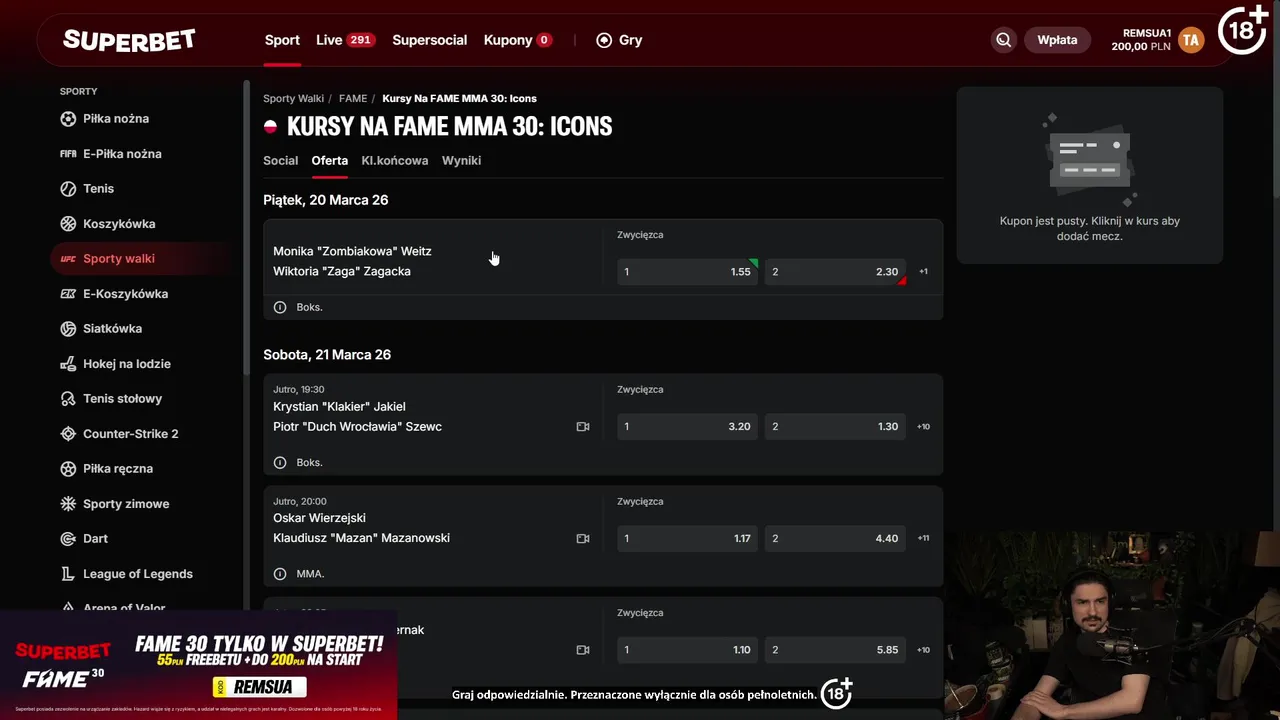Click the Piłka nożna ball icon
The image size is (1280, 720).
[x=68, y=118]
